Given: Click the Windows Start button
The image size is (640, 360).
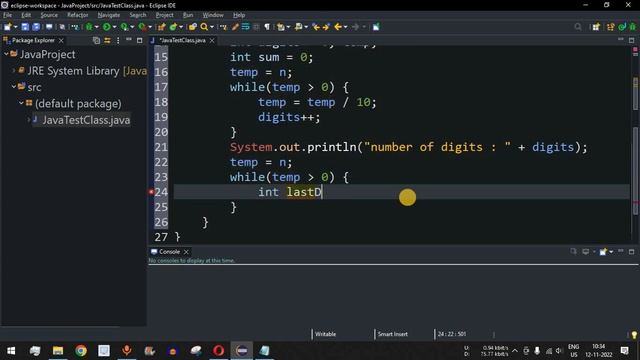Looking at the screenshot, I should 11,351.
